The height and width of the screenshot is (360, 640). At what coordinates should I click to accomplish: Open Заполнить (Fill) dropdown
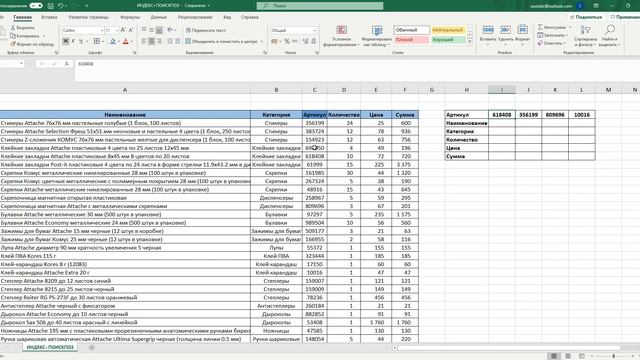coord(552,35)
